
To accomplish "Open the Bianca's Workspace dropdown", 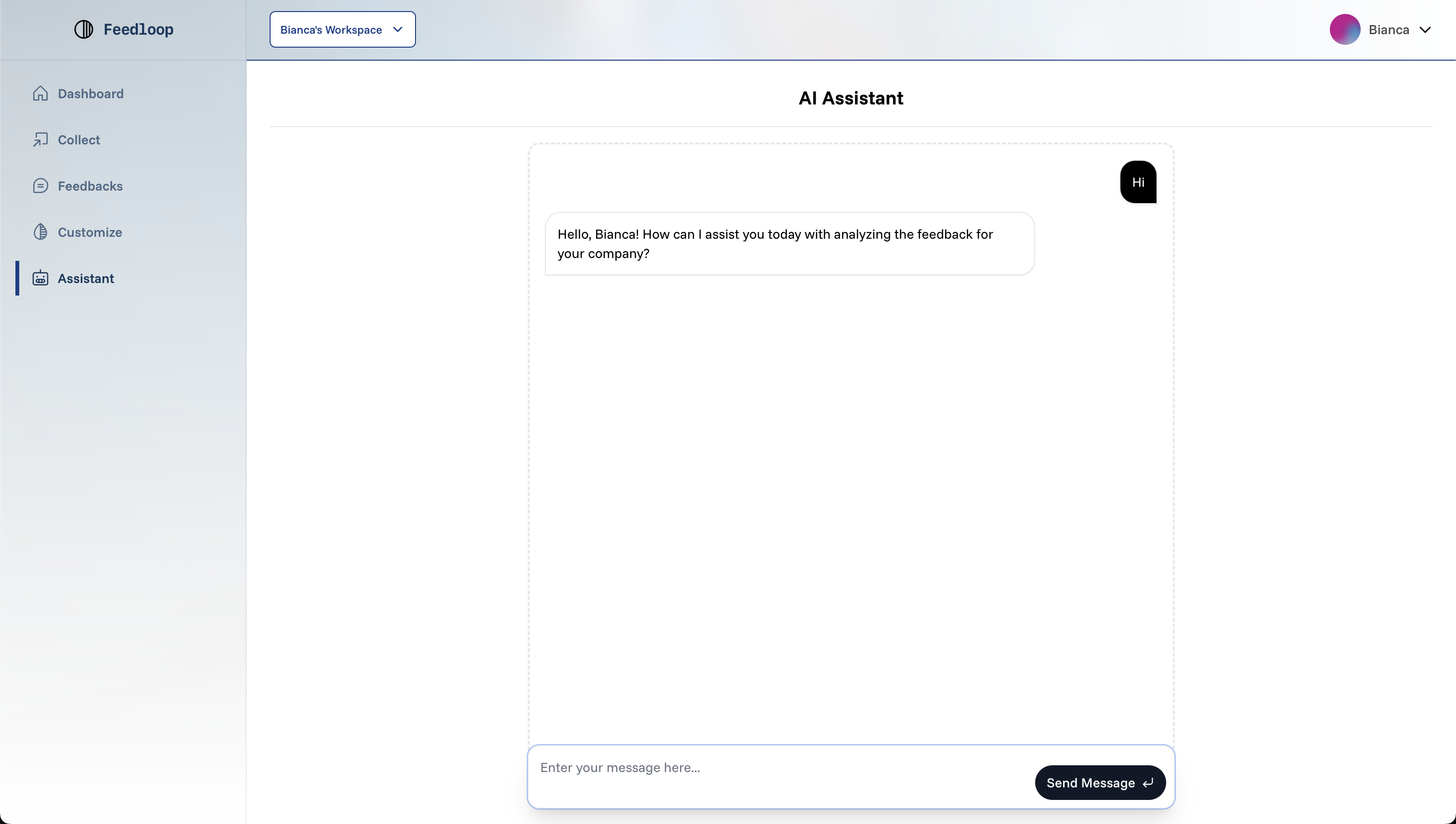I will pyautogui.click(x=331, y=29).
